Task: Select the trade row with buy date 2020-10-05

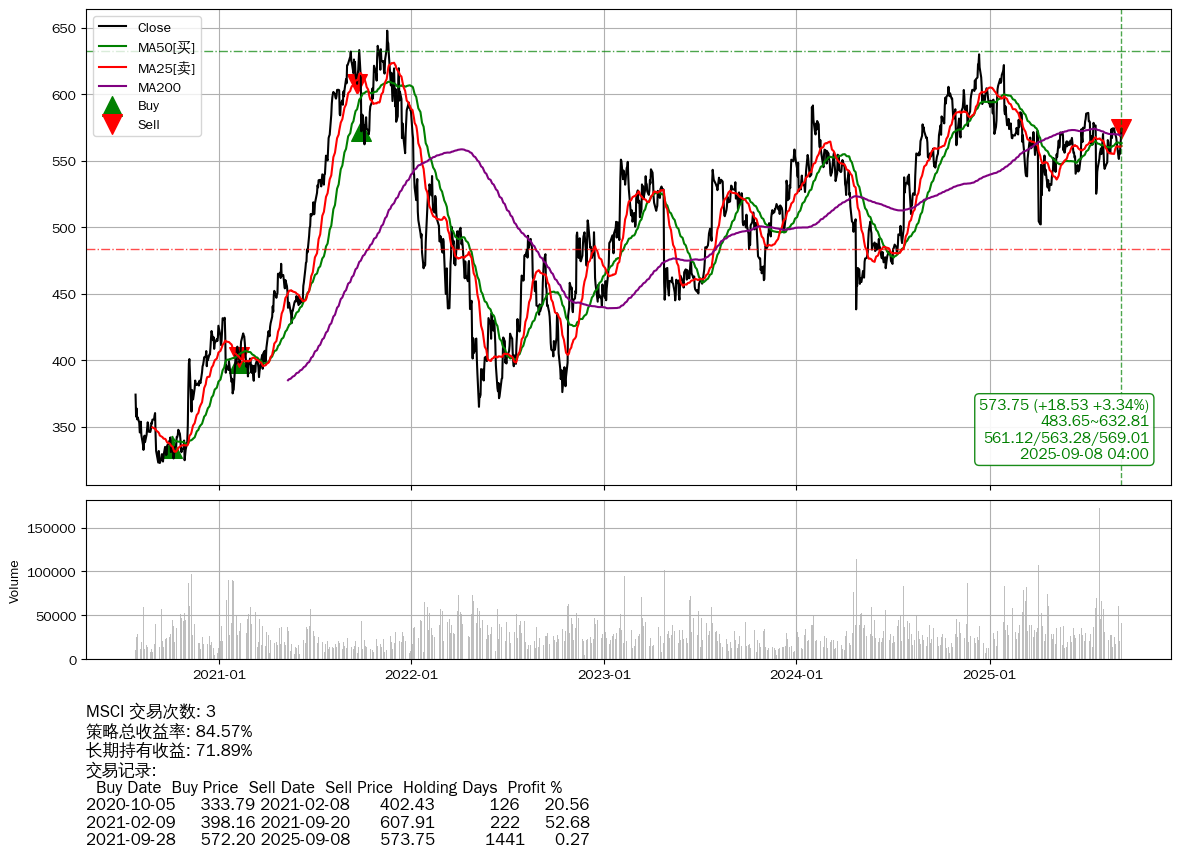Action: [x=337, y=804]
